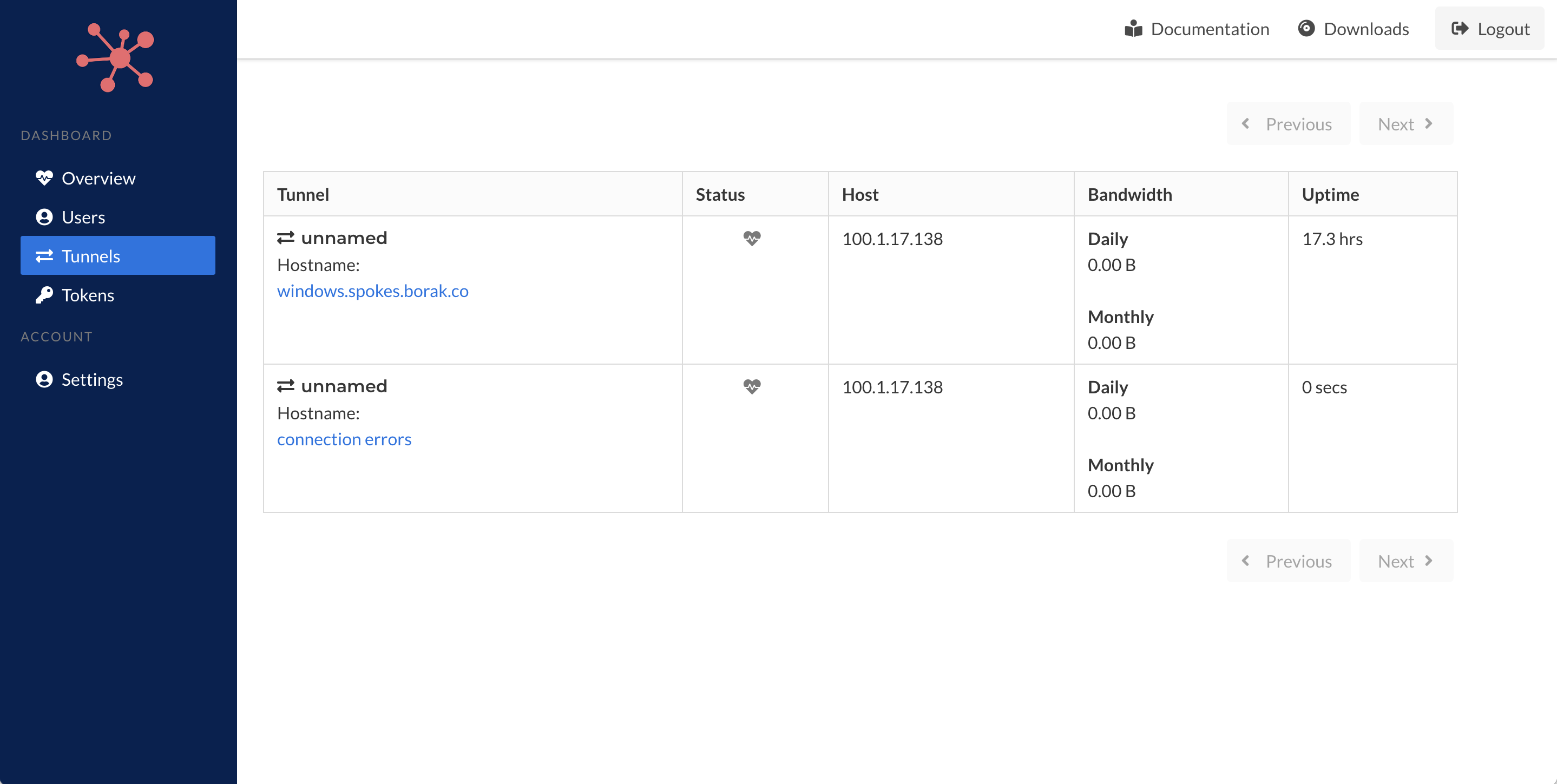Click the ACCOUNT section heading
Viewport: 1557px width, 784px height.
(57, 337)
